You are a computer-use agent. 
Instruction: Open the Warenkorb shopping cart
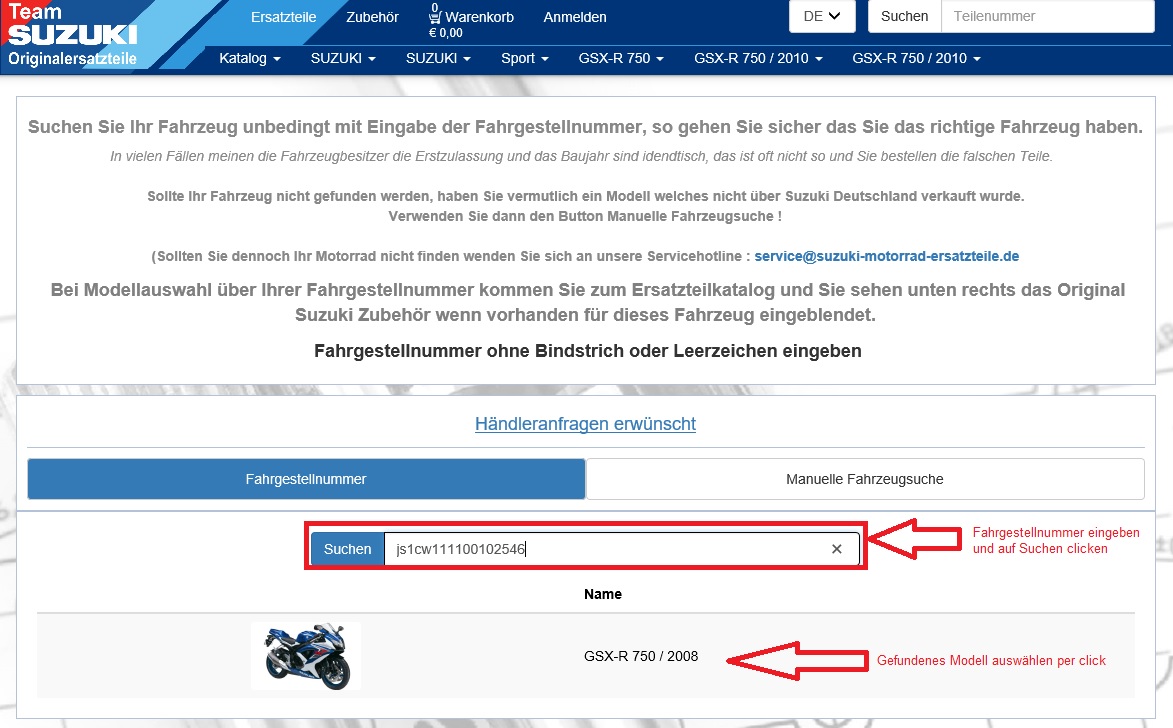[x=471, y=16]
